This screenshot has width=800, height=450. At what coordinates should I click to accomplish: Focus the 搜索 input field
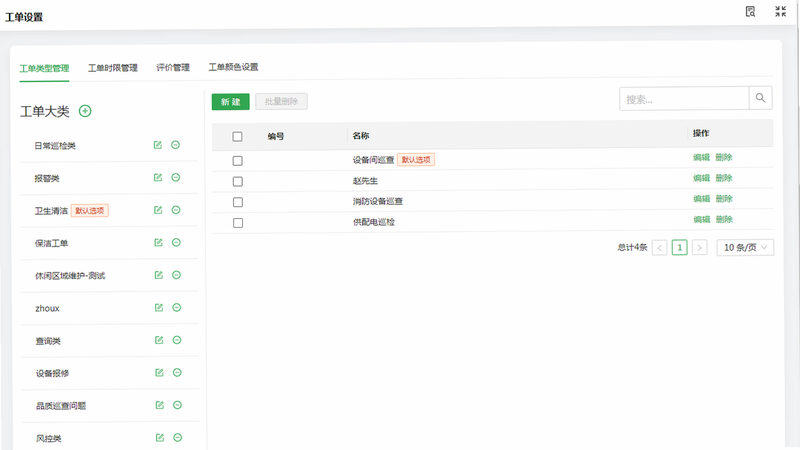684,98
